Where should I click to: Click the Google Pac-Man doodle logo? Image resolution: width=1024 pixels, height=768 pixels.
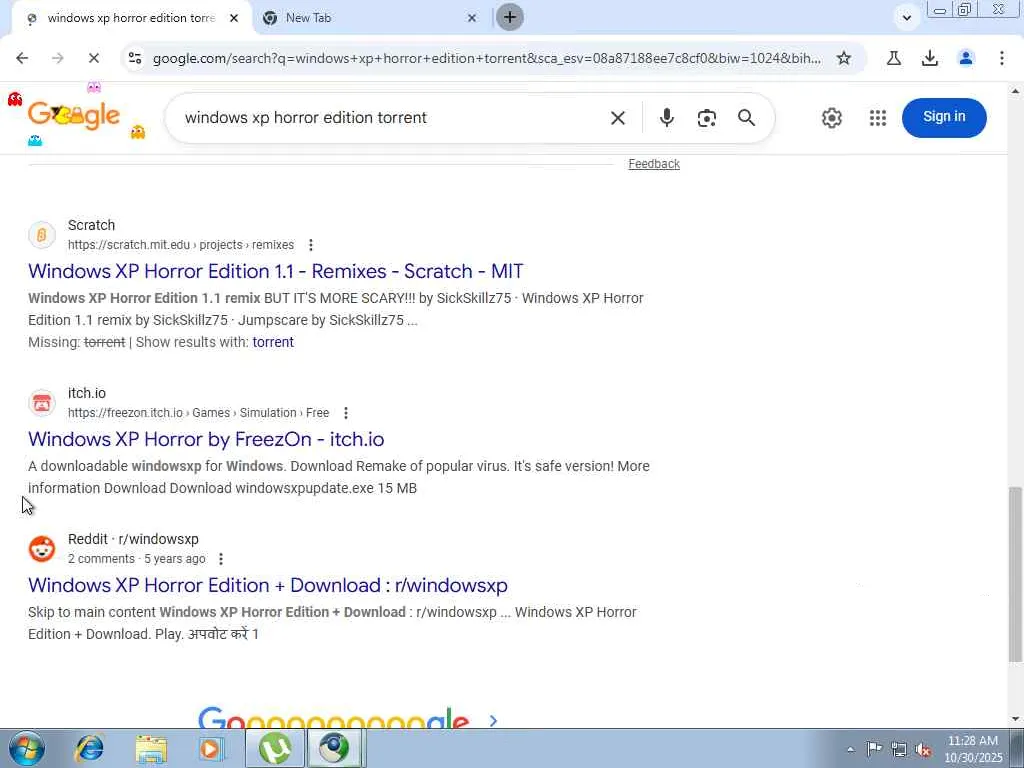[x=74, y=115]
